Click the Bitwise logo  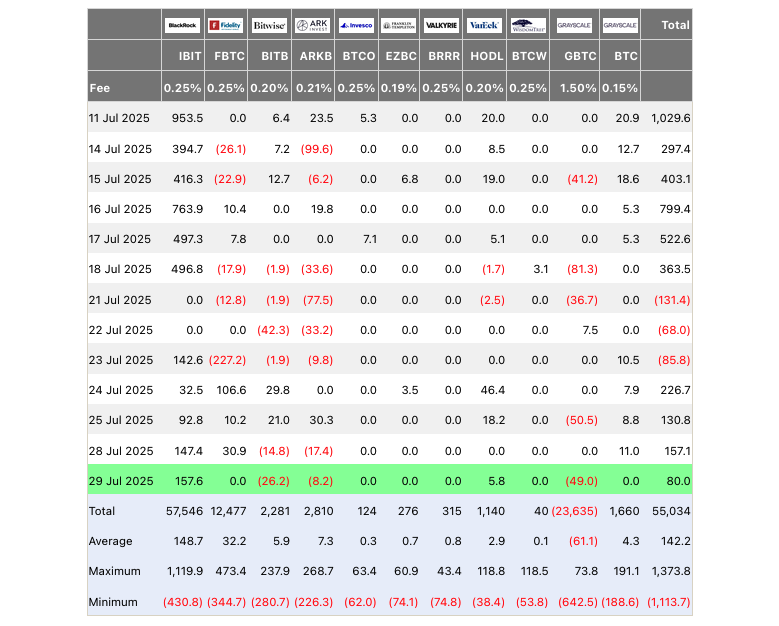pos(269,25)
